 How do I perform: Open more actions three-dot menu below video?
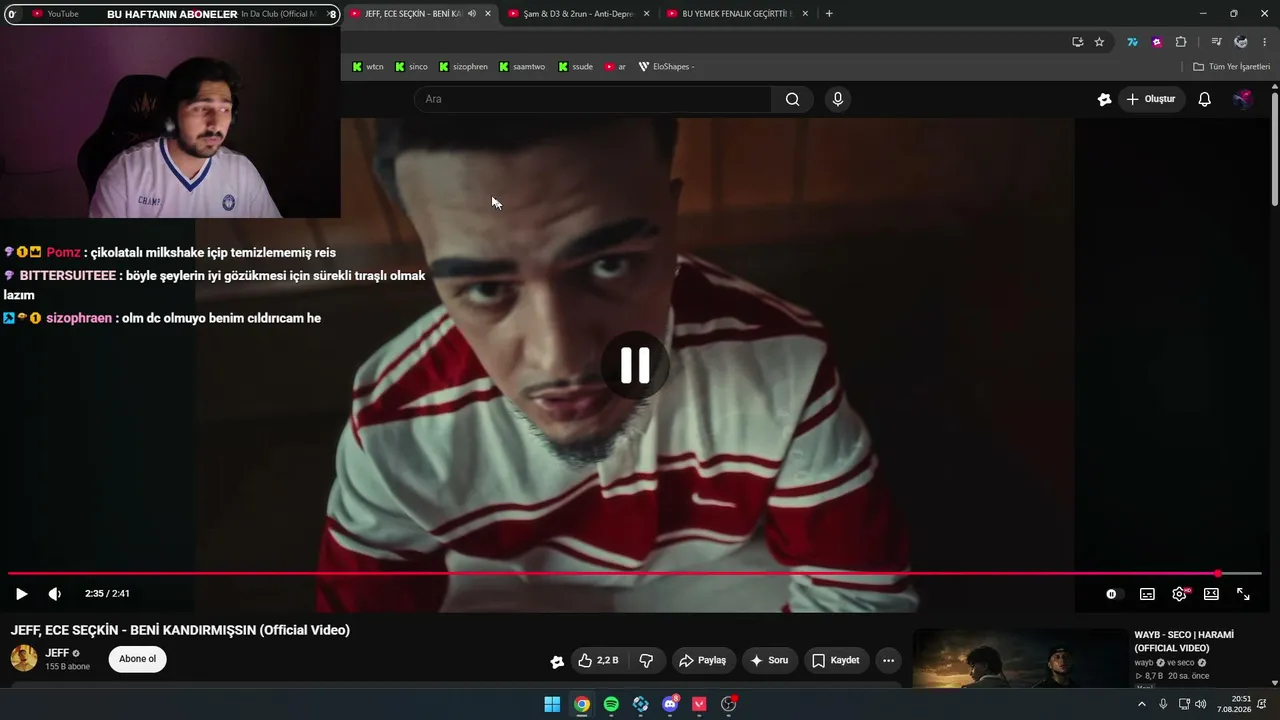click(x=888, y=660)
